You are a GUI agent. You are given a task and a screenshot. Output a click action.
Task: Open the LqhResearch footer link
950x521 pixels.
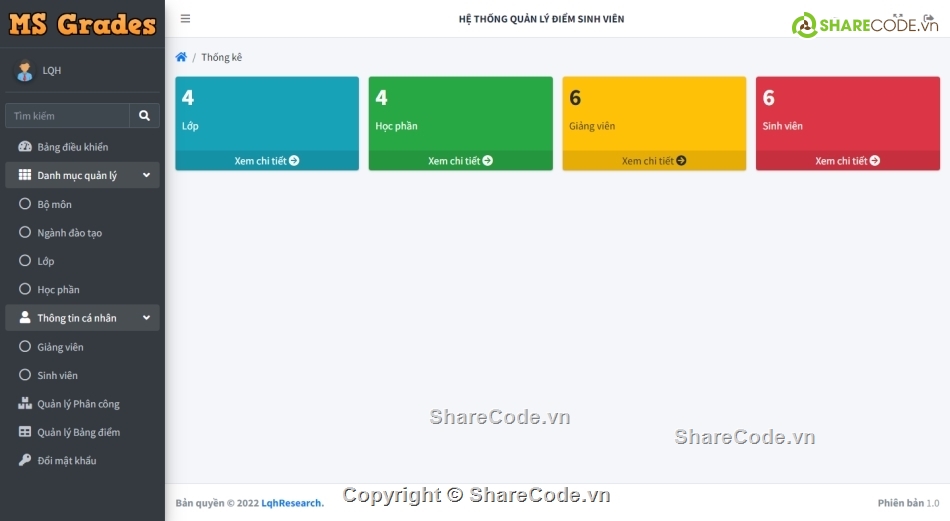(x=292, y=503)
